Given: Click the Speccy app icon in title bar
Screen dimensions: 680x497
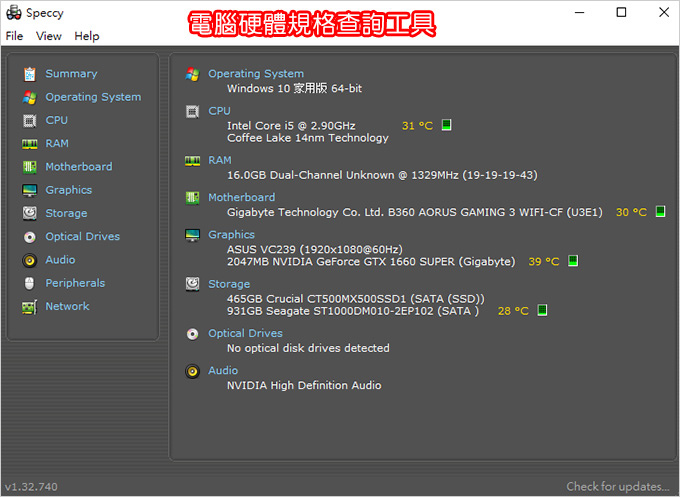Looking at the screenshot, I should pos(14,13).
